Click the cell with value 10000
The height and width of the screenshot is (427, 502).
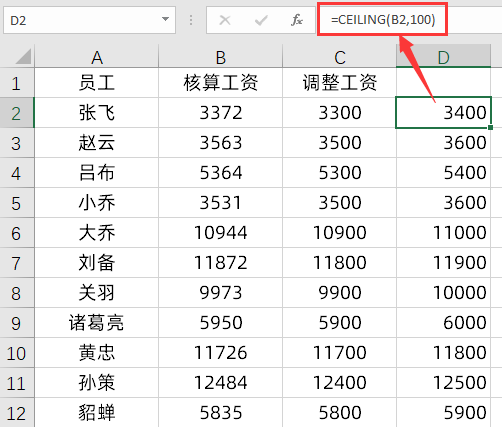443,293
